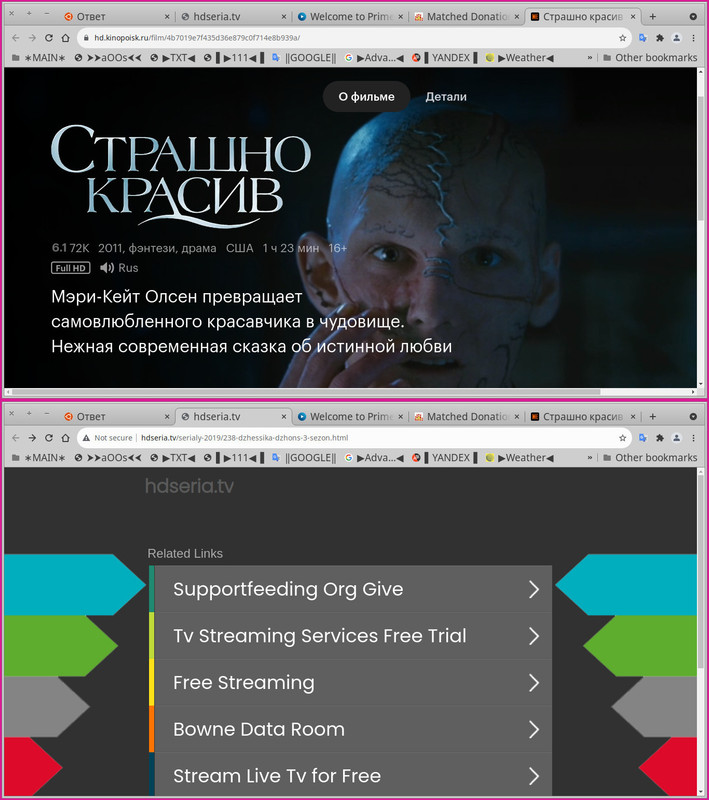Click chevron on Bowne Data Room row
The image size is (709, 800).
[x=534, y=729]
